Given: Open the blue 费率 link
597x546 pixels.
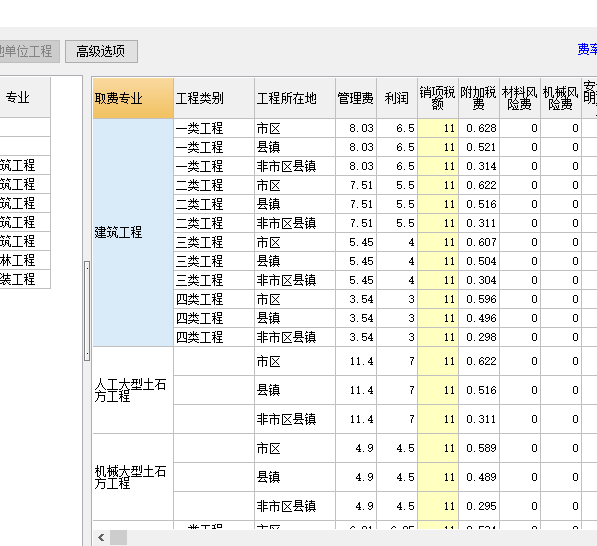Looking at the screenshot, I should 587,49.
